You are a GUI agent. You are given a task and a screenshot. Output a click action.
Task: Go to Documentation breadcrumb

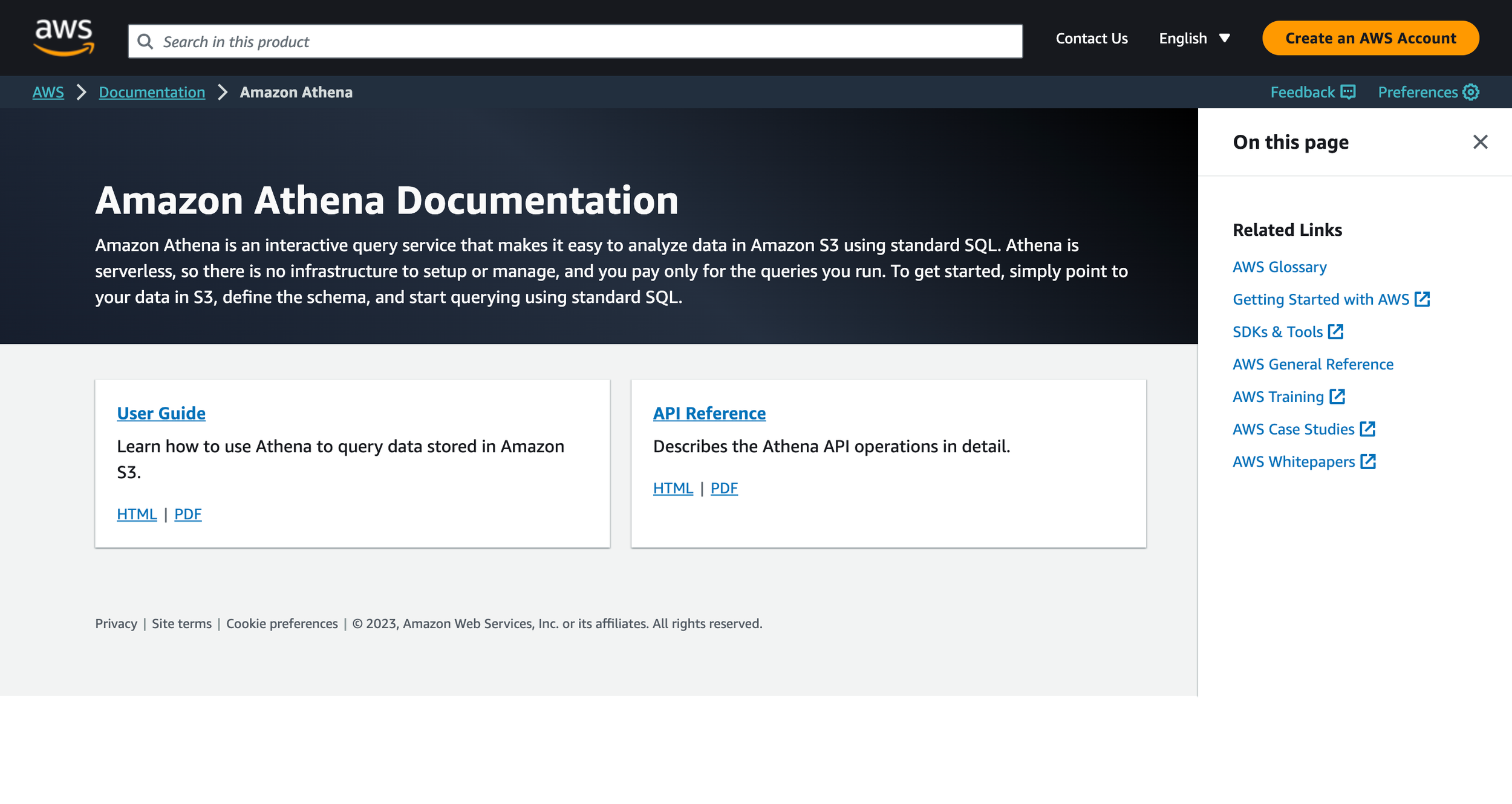tap(152, 92)
